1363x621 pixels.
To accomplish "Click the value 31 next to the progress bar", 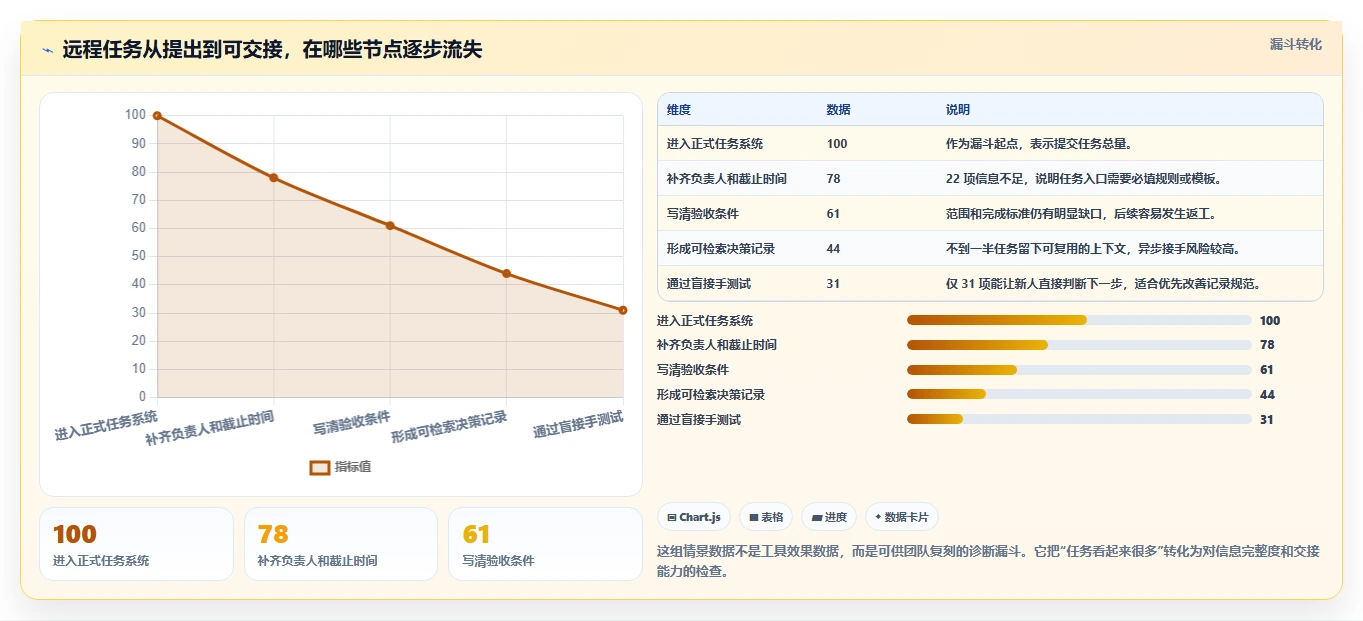I will click(1267, 420).
